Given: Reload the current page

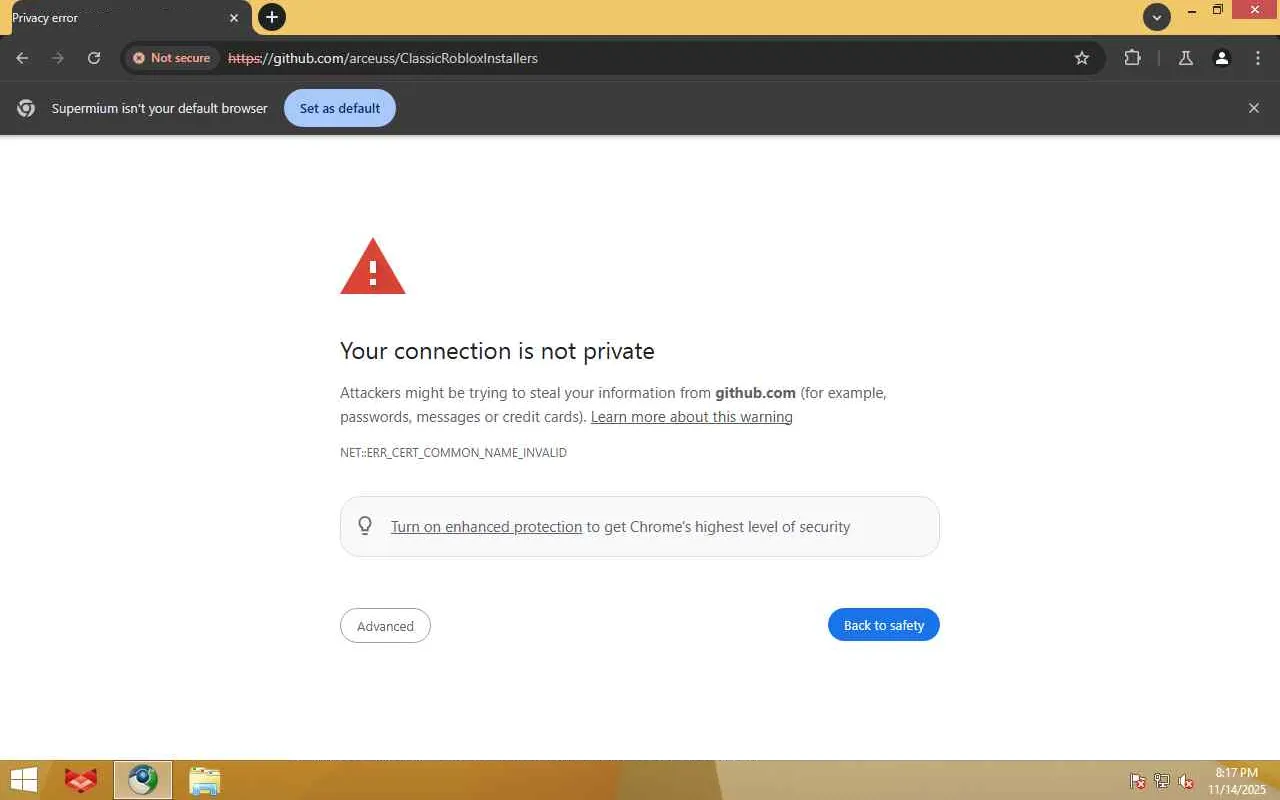Looking at the screenshot, I should tap(94, 58).
